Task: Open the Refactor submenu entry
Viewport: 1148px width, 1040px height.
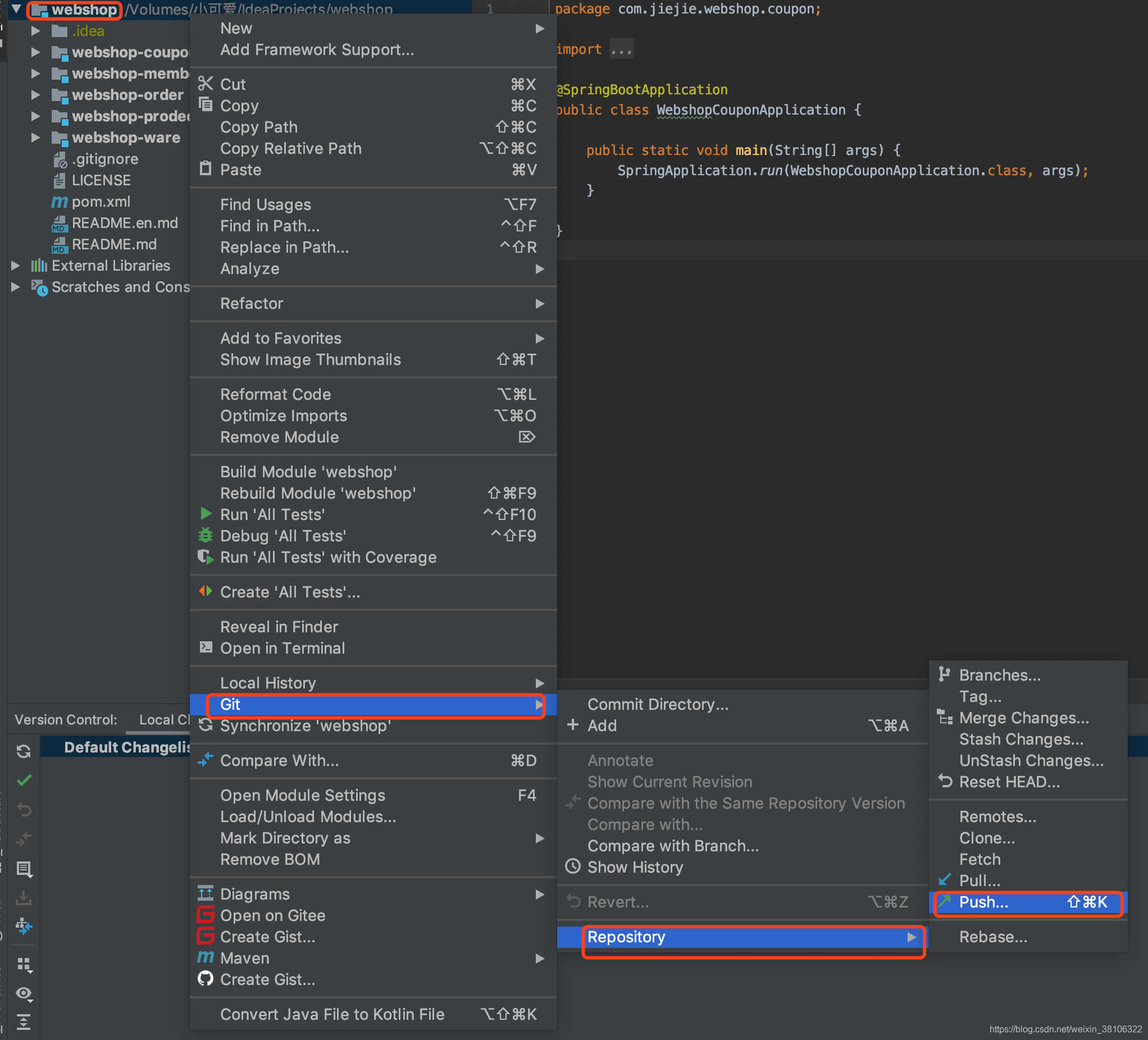Action: click(x=252, y=303)
